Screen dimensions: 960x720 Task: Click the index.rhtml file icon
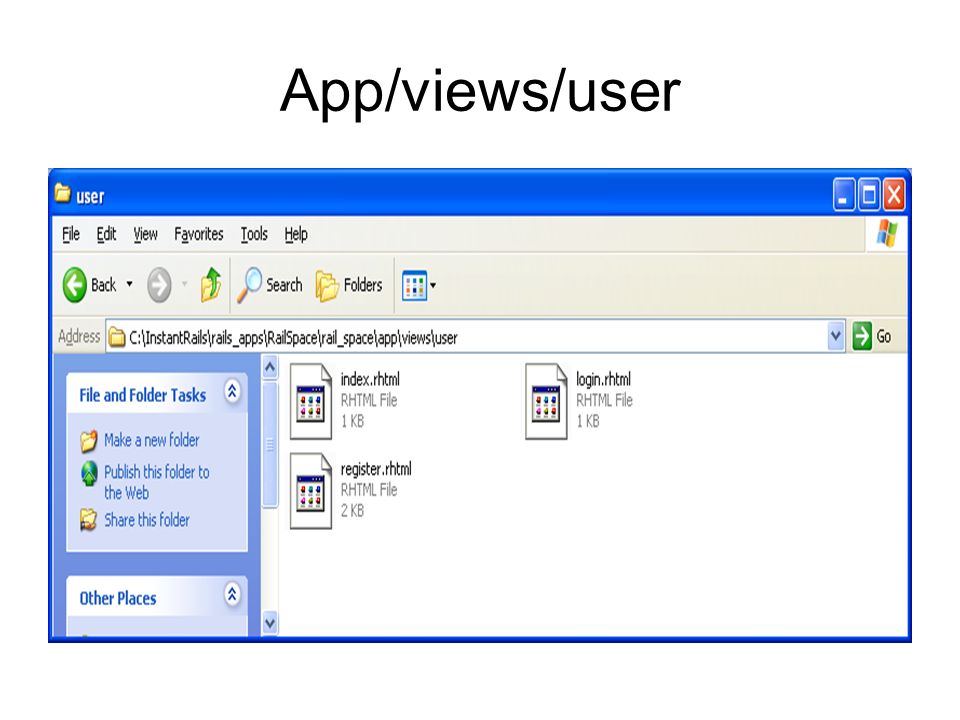[310, 402]
